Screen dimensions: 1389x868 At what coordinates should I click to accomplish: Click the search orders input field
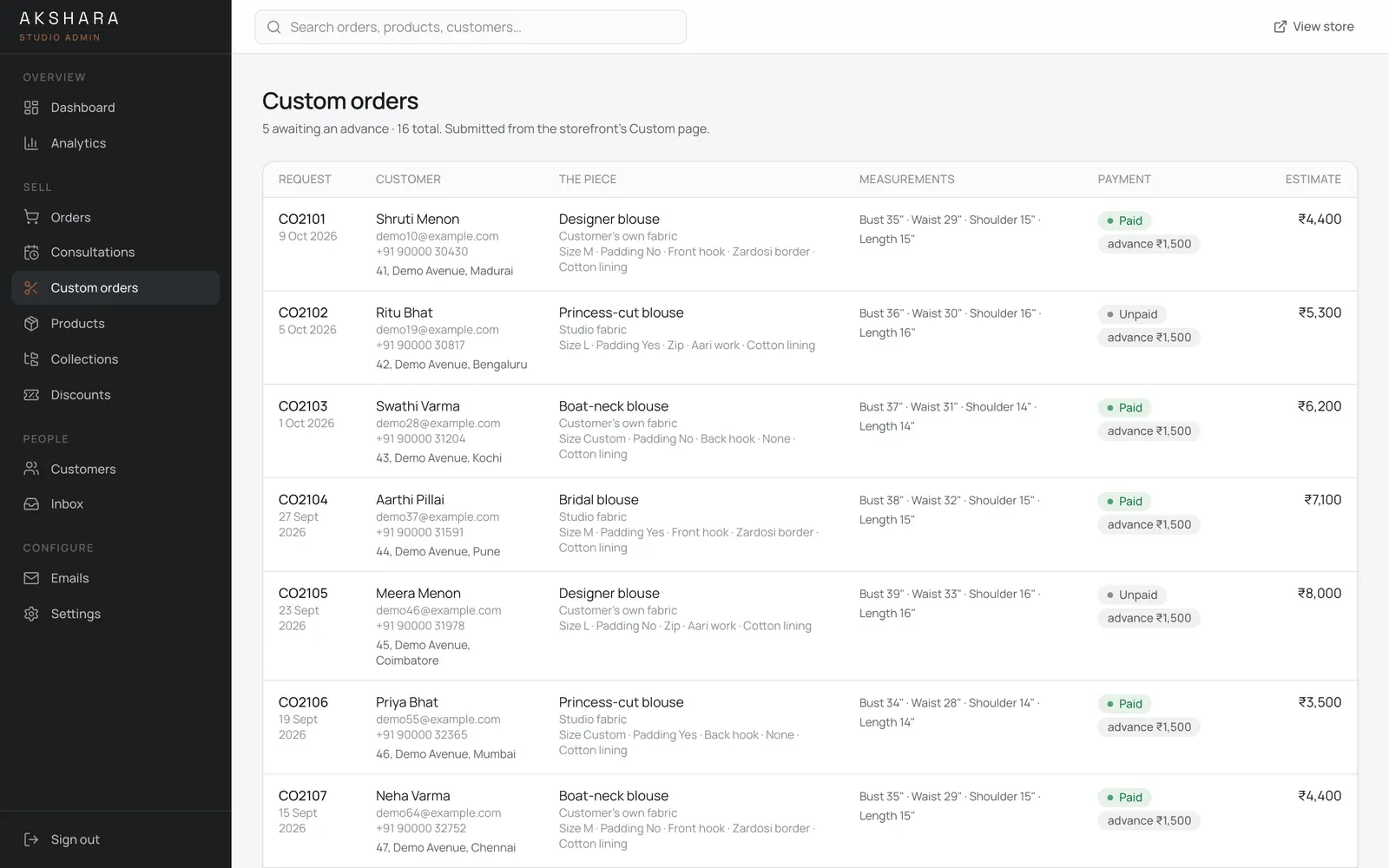[x=471, y=27]
